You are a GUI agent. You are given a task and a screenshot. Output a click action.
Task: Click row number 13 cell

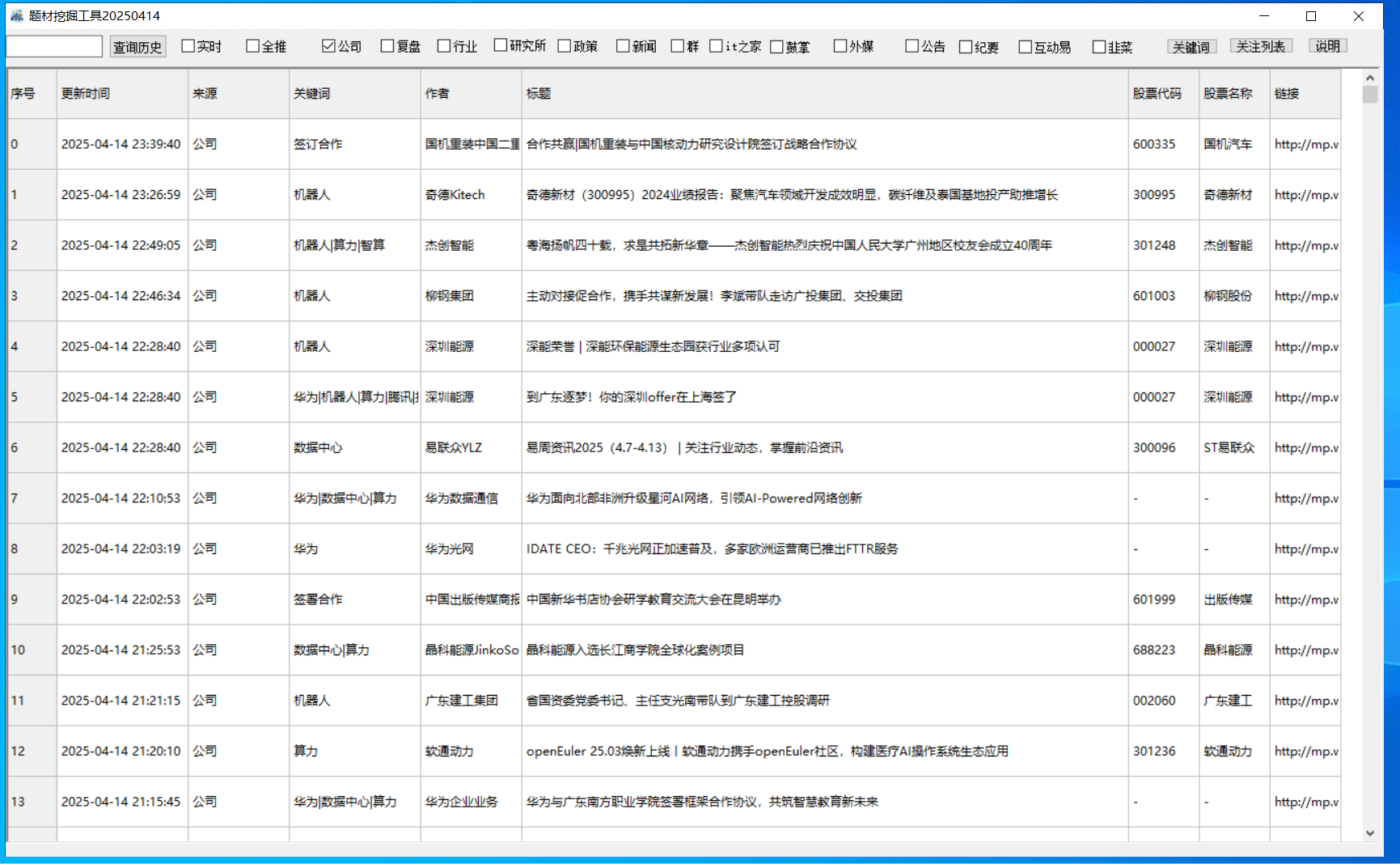[32, 802]
